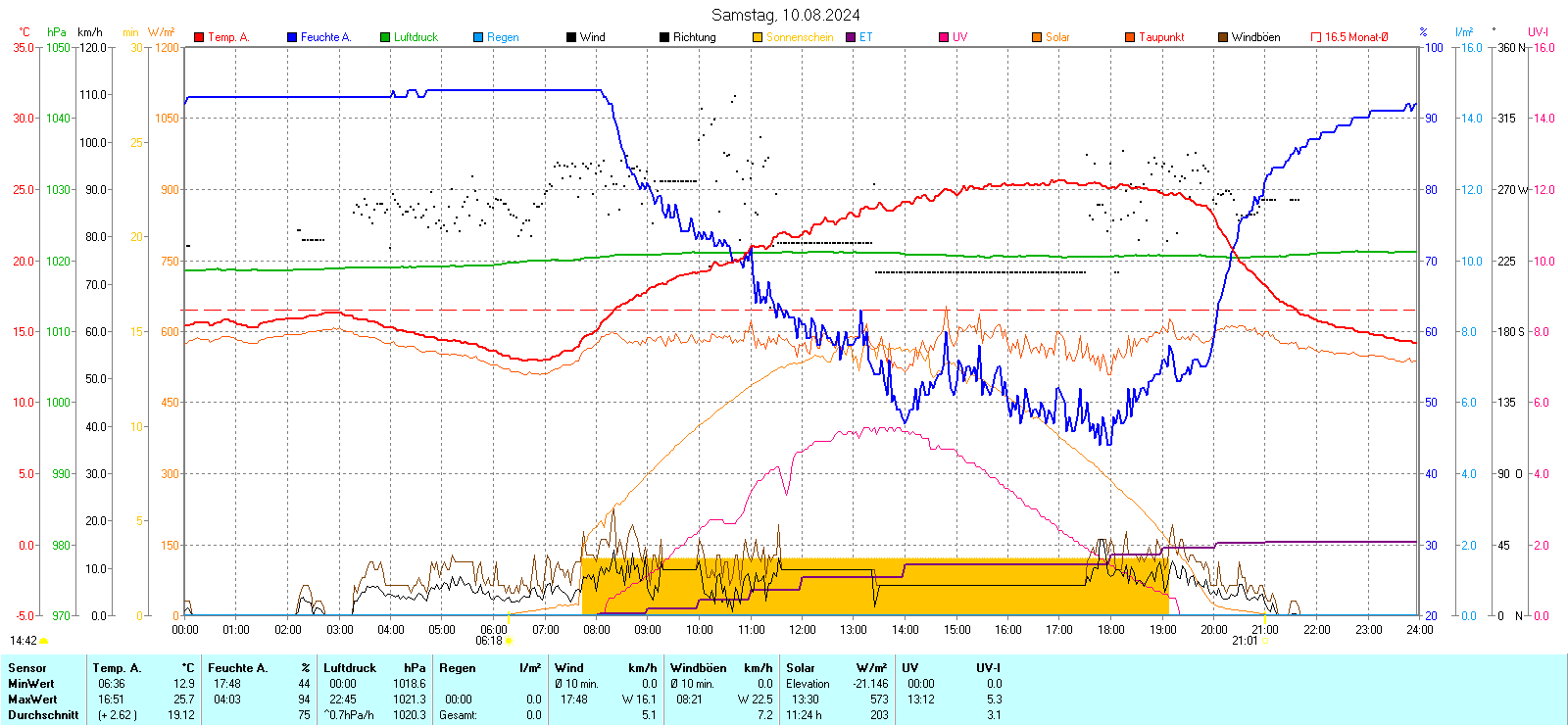Click the light blue Regen legend square
Screen dimensions: 1568x725
pos(478,37)
